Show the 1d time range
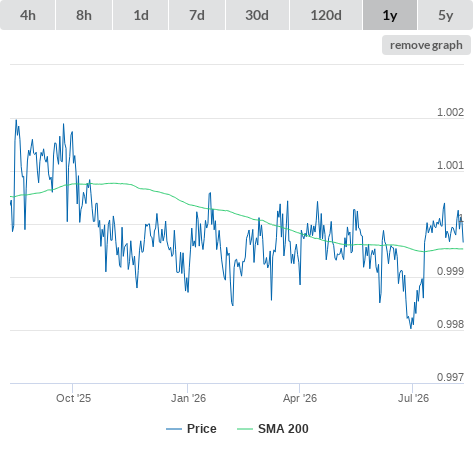 141,15
